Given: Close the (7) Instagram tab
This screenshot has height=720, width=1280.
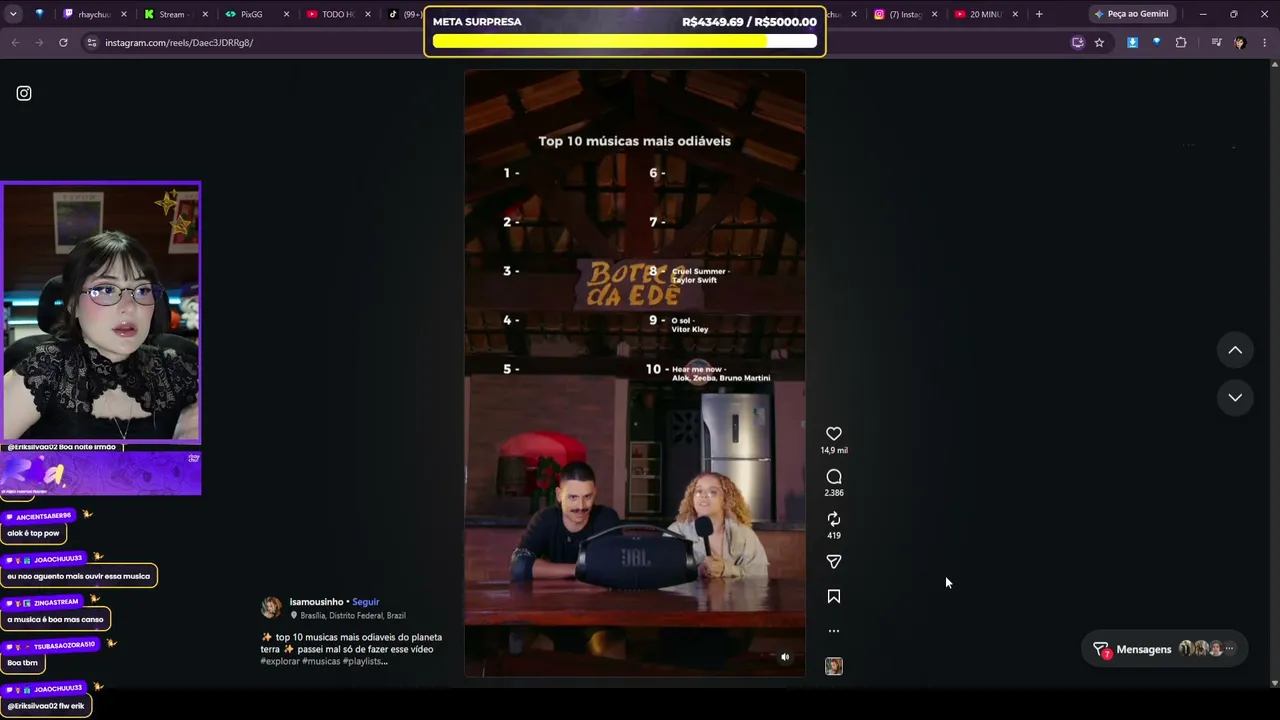Looking at the screenshot, I should pyautogui.click(x=935, y=14).
